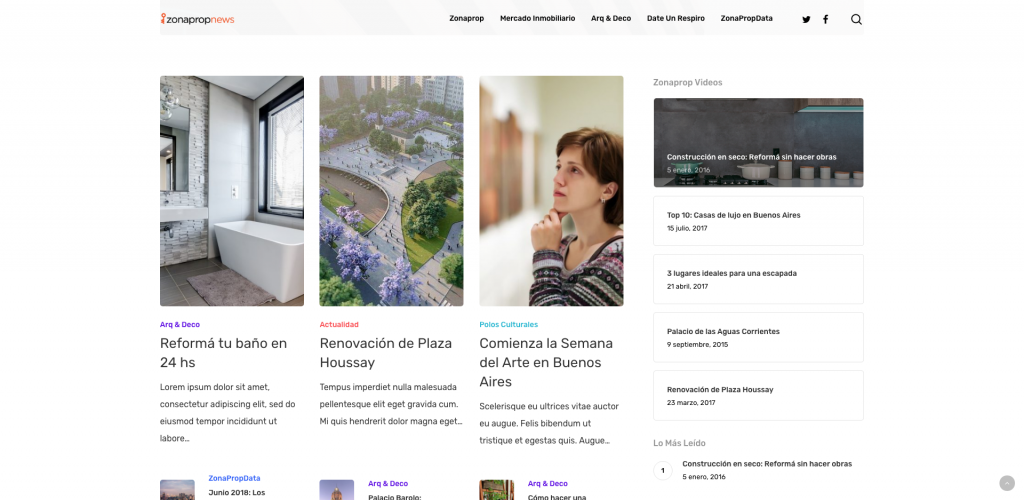Viewport: 1024px width, 500px height.
Task: Open Mercado Inmobiliario menu item
Action: click(537, 18)
